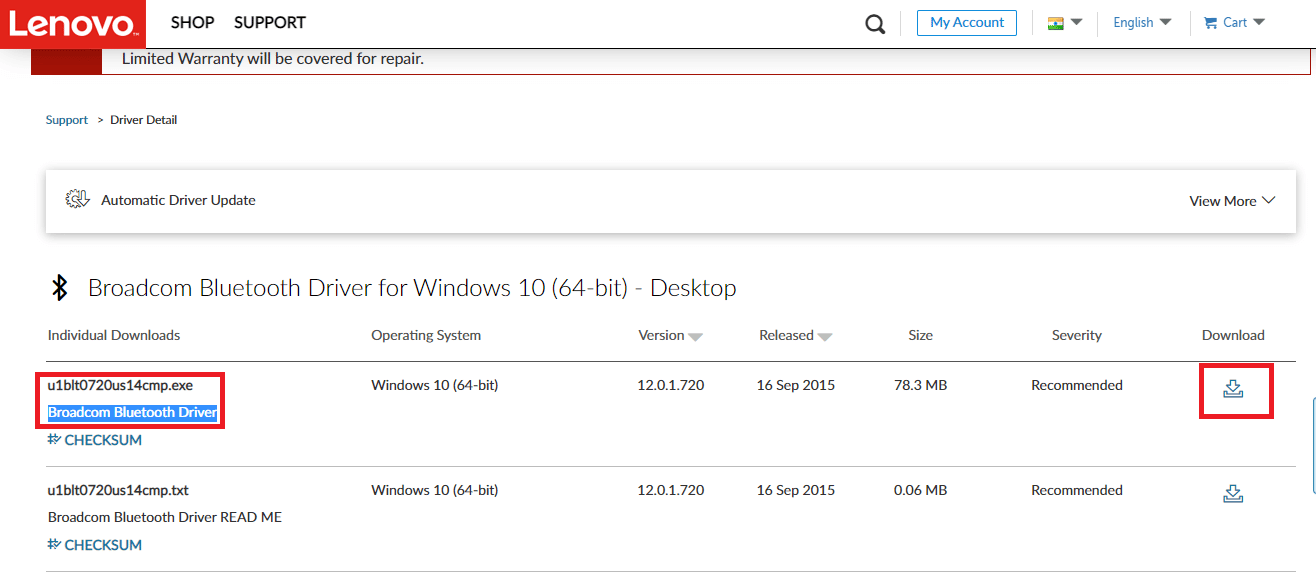1316x573 pixels.
Task: Click Automatic Driver Update label
Action: [x=178, y=200]
